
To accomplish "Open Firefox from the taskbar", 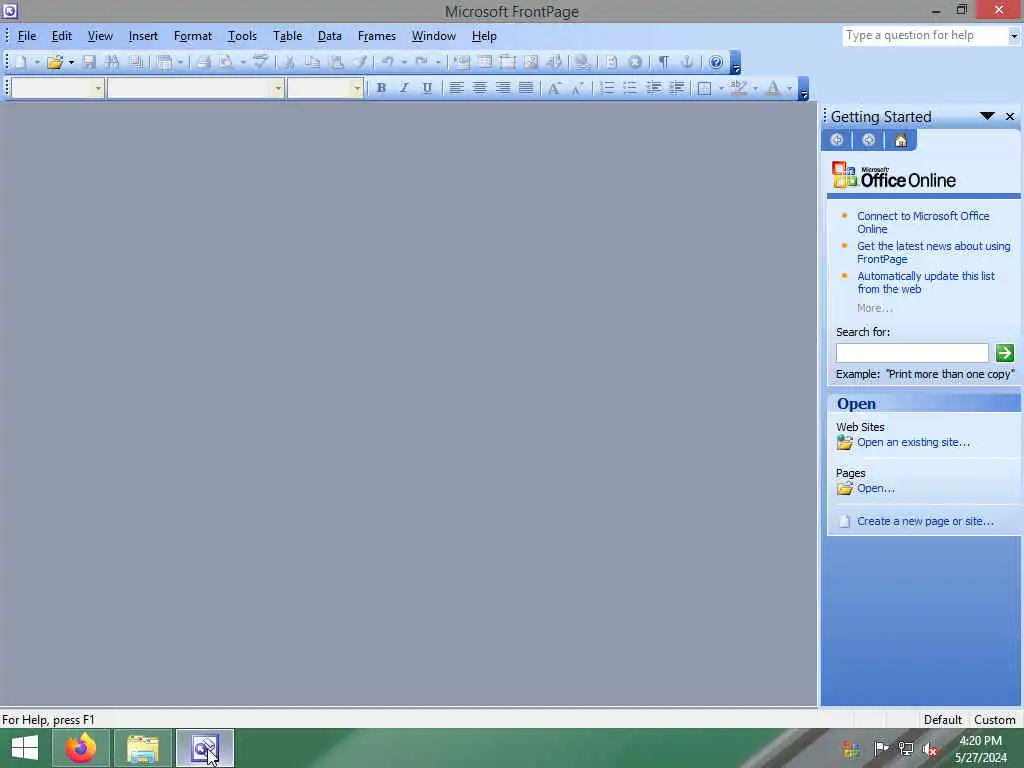I will click(x=80, y=748).
